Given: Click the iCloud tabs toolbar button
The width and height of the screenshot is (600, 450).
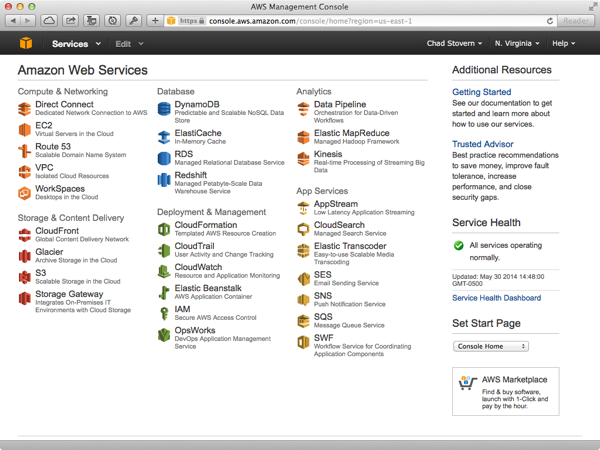Looking at the screenshot, I should [49, 21].
